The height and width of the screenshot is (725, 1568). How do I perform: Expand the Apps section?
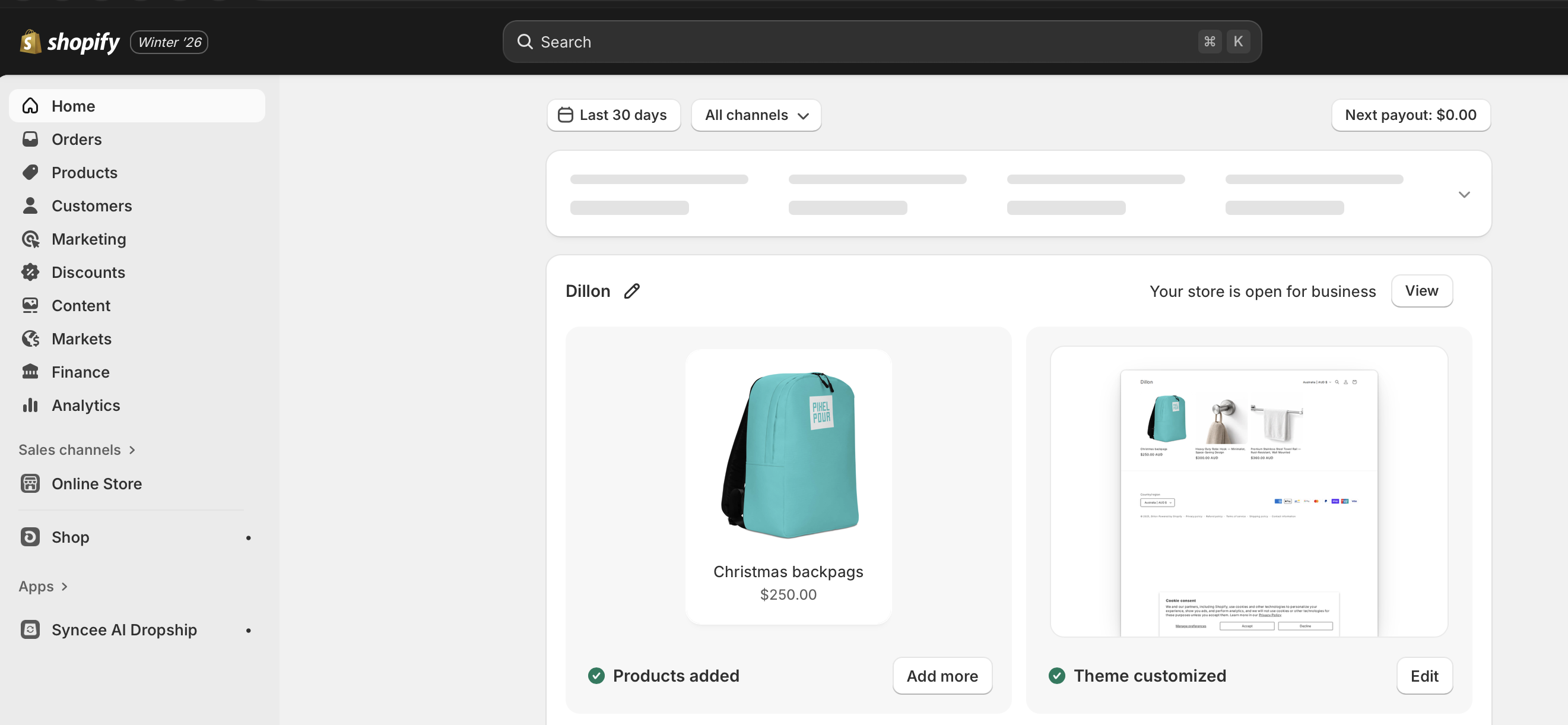[43, 586]
